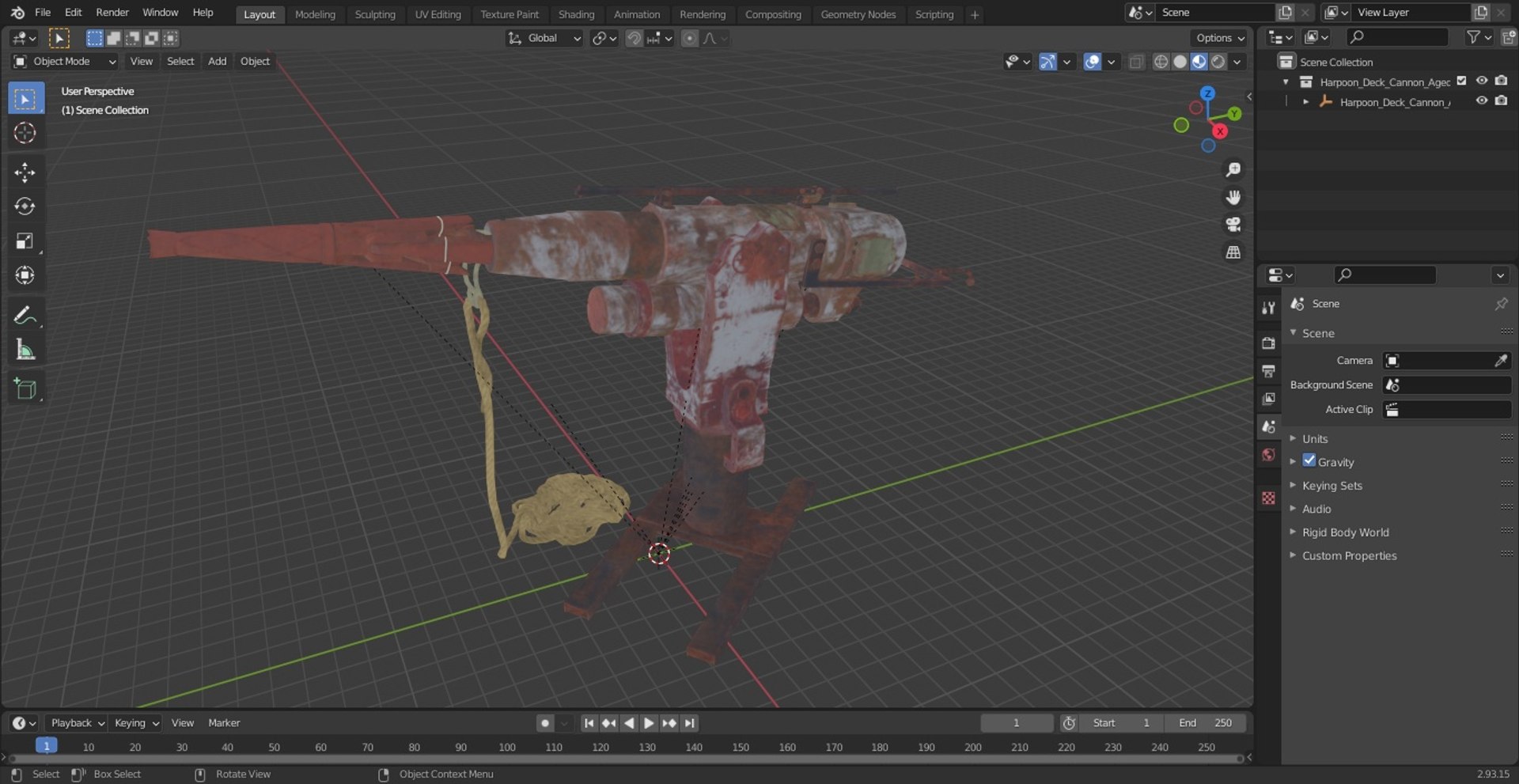Click the End frame field 250
The height and width of the screenshot is (784, 1519).
pos(1205,723)
